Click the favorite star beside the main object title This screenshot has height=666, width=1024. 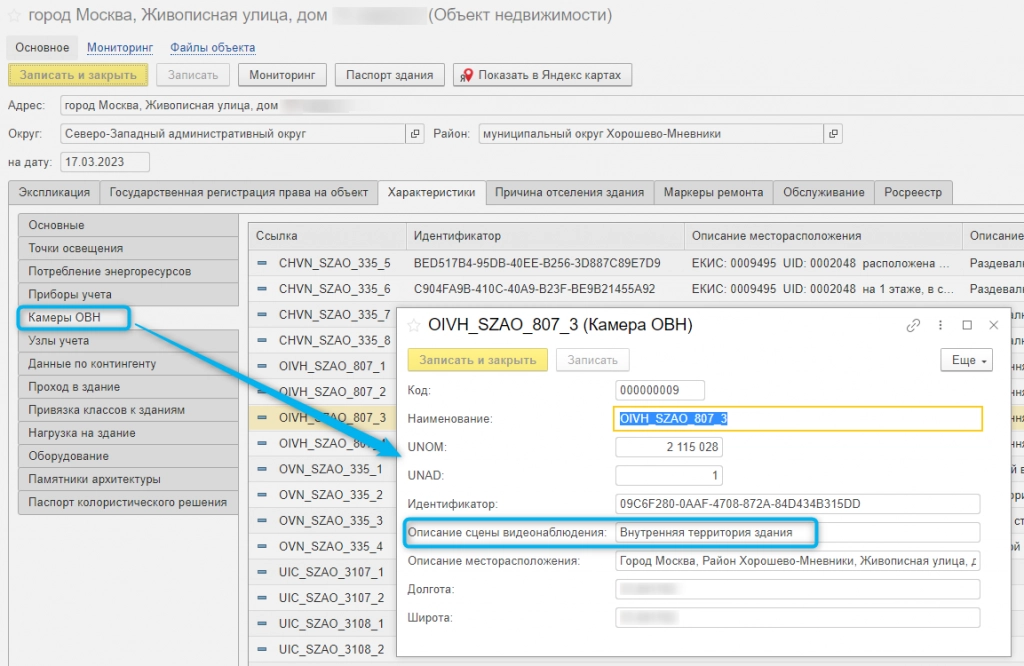pyautogui.click(x=14, y=16)
